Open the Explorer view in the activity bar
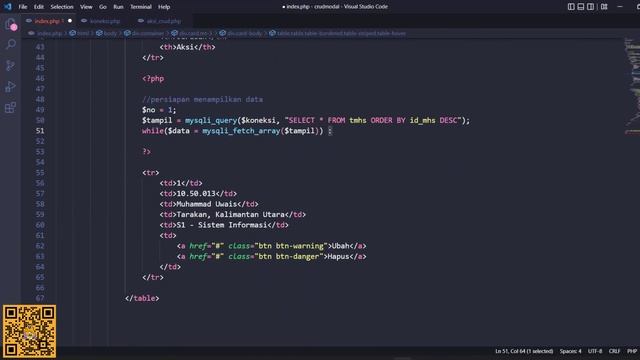 11,24
